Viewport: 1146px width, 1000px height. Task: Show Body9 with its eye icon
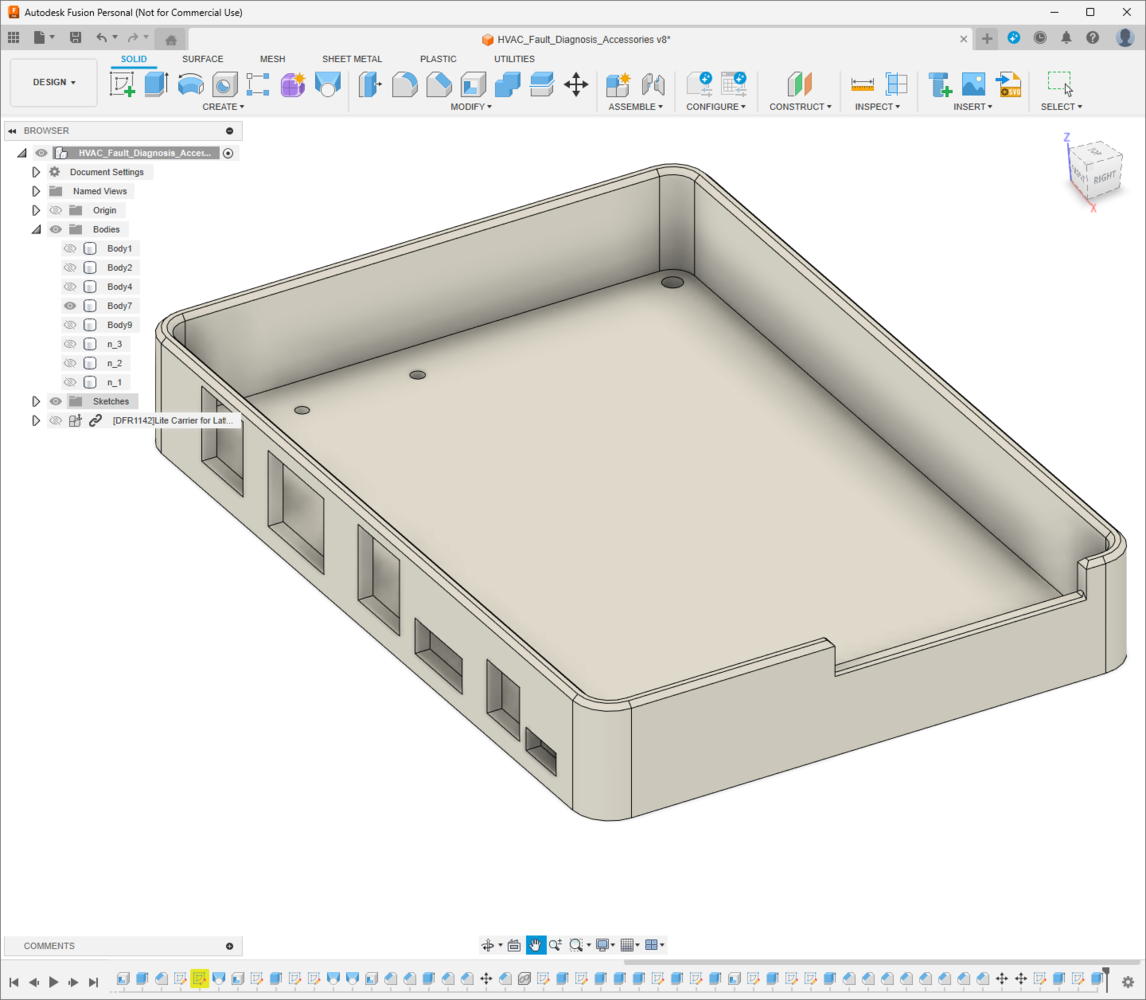(x=70, y=325)
